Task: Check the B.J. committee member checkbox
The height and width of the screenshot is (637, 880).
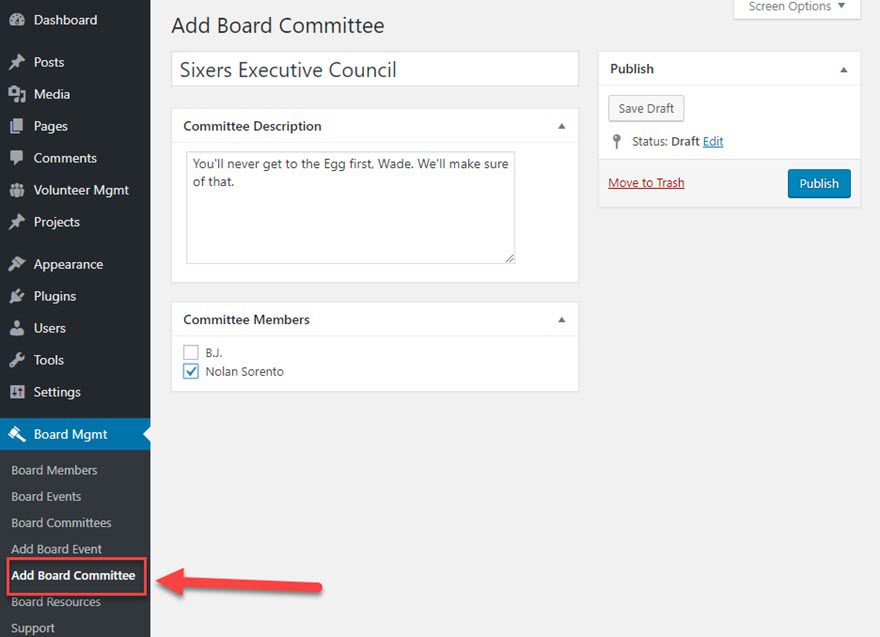Action: coord(189,352)
